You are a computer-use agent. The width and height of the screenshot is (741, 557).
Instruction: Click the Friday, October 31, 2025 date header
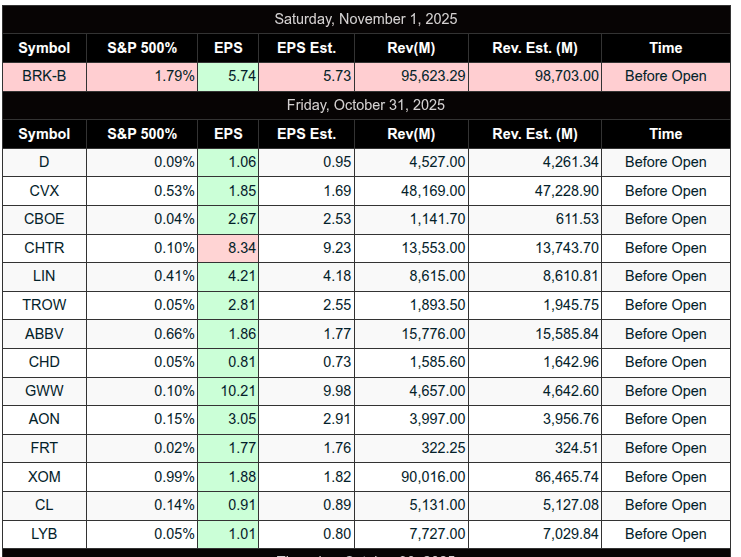[366, 105]
